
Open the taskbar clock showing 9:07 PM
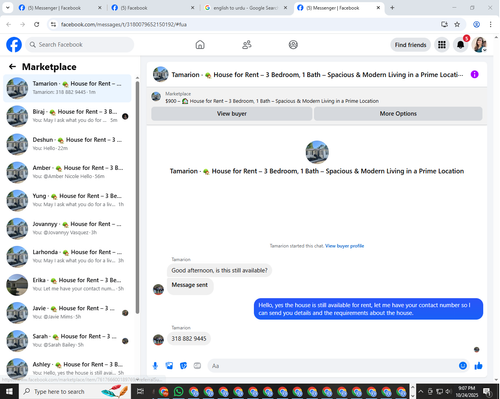coord(466,391)
